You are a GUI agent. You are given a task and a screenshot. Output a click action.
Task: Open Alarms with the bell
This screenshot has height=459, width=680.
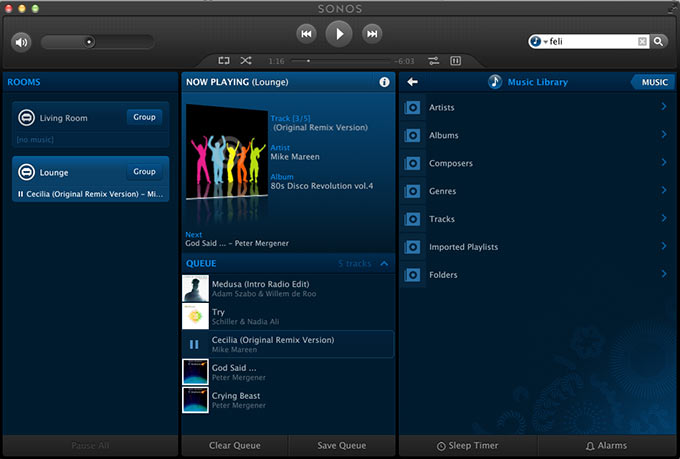point(607,446)
